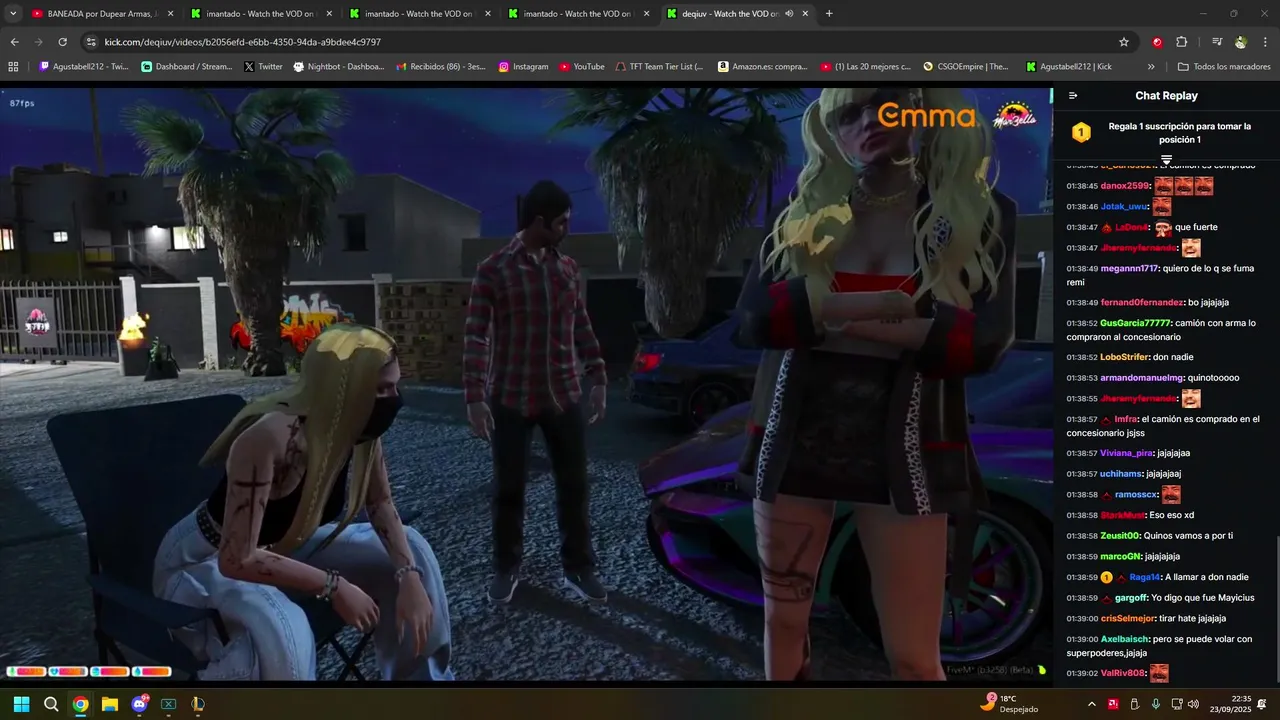Open GusGarcia77777's chat username
Image resolution: width=1280 pixels, height=720 pixels.
[x=1135, y=323]
